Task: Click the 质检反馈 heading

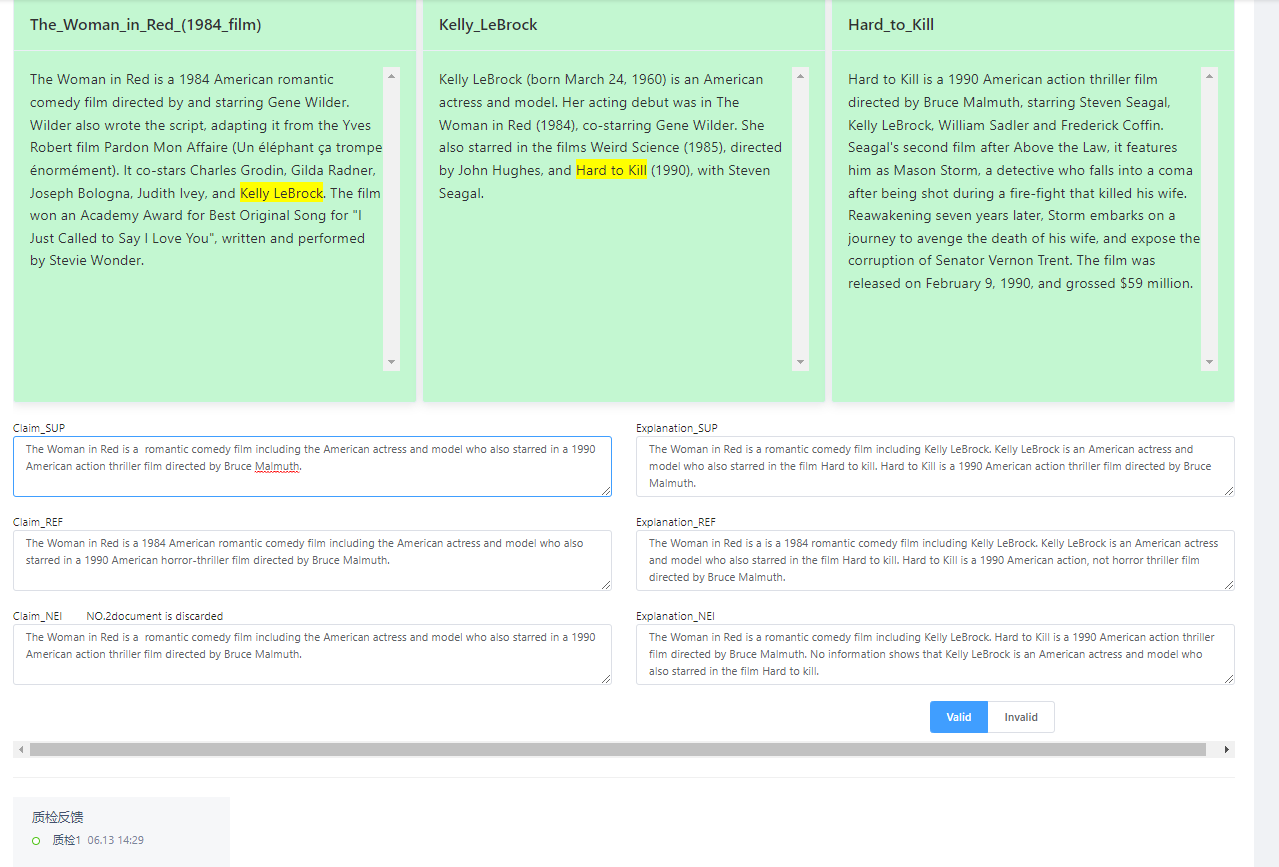Action: [x=57, y=817]
